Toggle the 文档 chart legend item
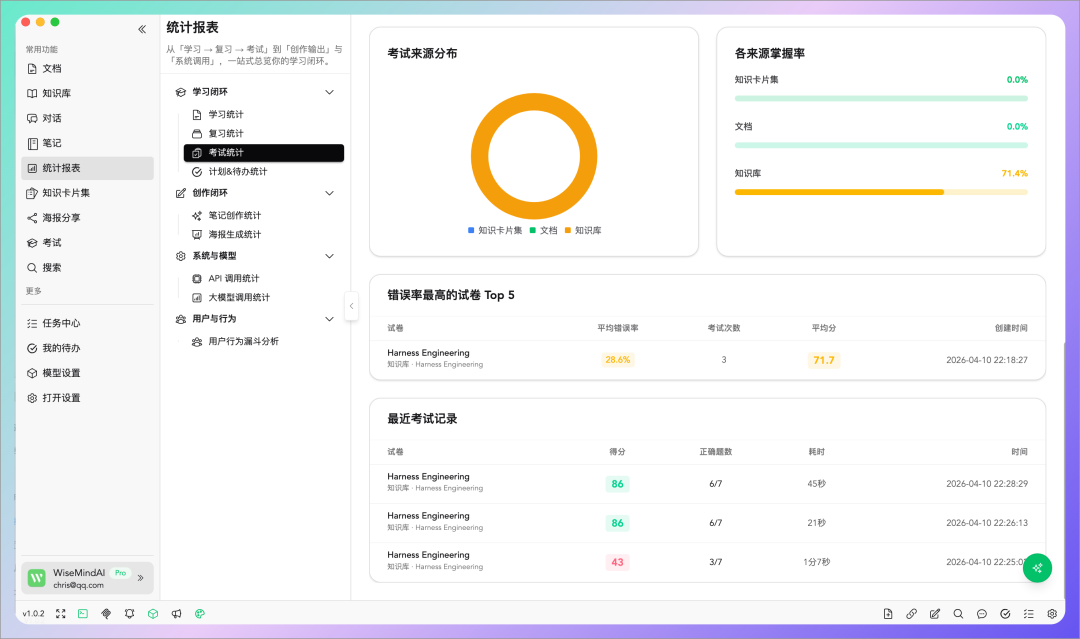1080x639 pixels. click(x=543, y=231)
